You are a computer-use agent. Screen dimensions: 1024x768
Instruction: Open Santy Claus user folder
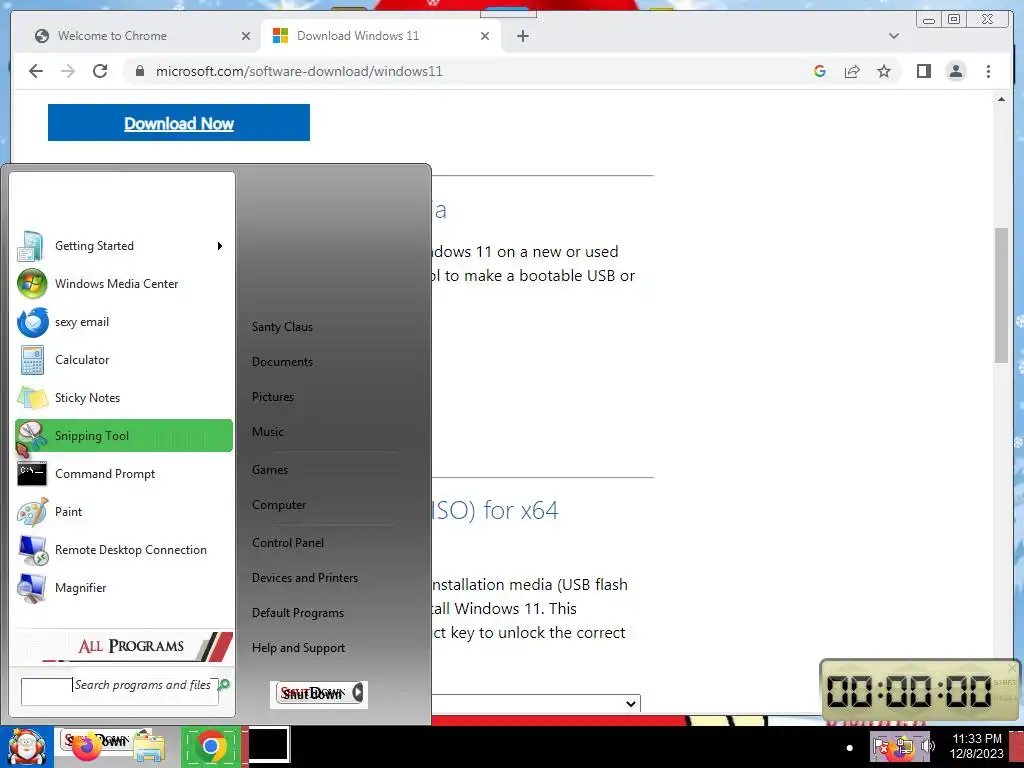[x=282, y=327]
